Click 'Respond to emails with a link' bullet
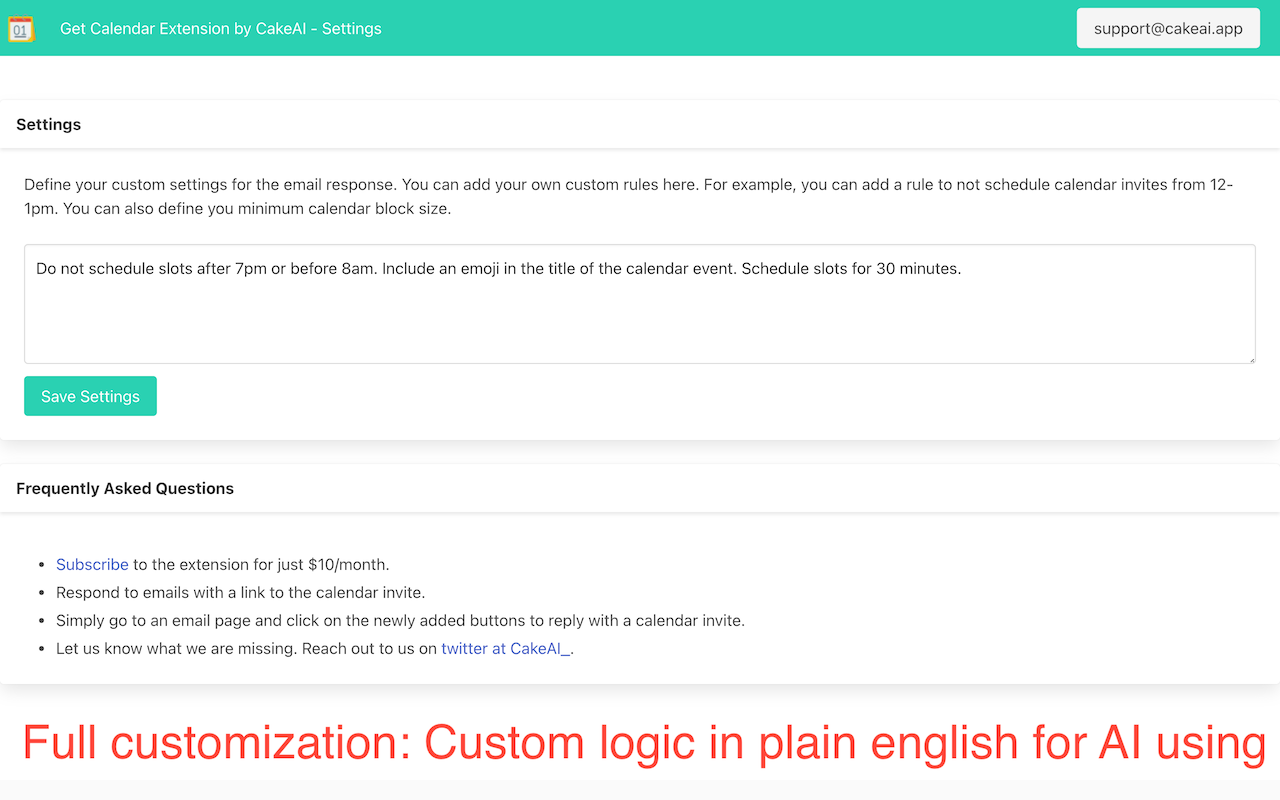Image resolution: width=1280 pixels, height=800 pixels. [x=240, y=592]
